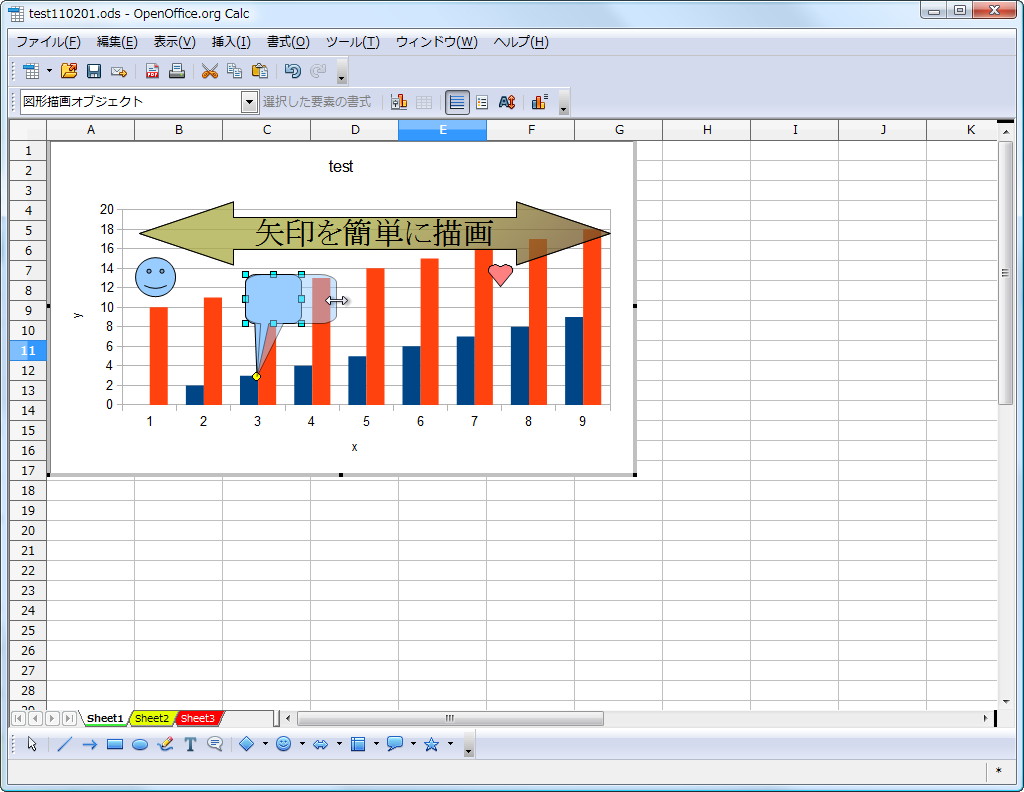Open the Block Arrows dropdown arrow
The height and width of the screenshot is (792, 1024).
coord(339,744)
